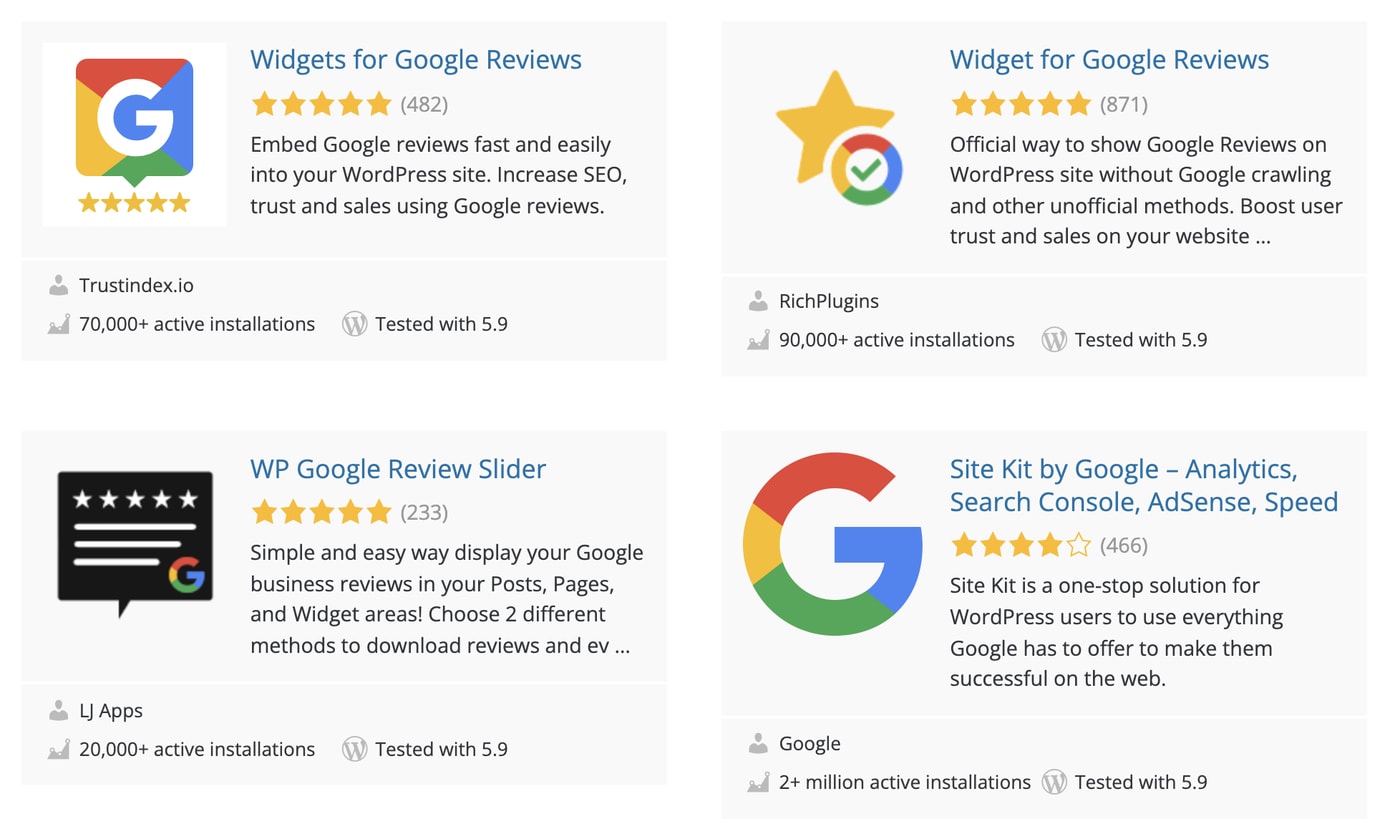Open the Widgets for Google Reviews plugin page

coord(416,60)
